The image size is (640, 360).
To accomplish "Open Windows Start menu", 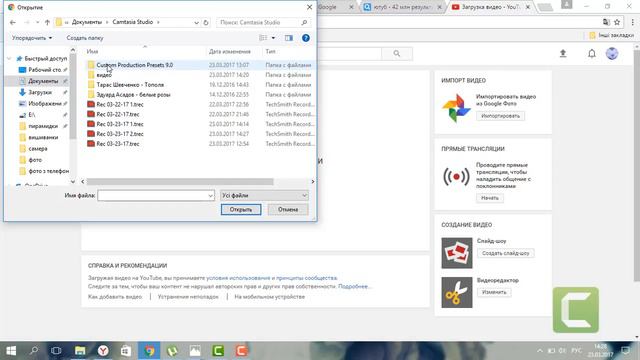I will [x=11, y=351].
